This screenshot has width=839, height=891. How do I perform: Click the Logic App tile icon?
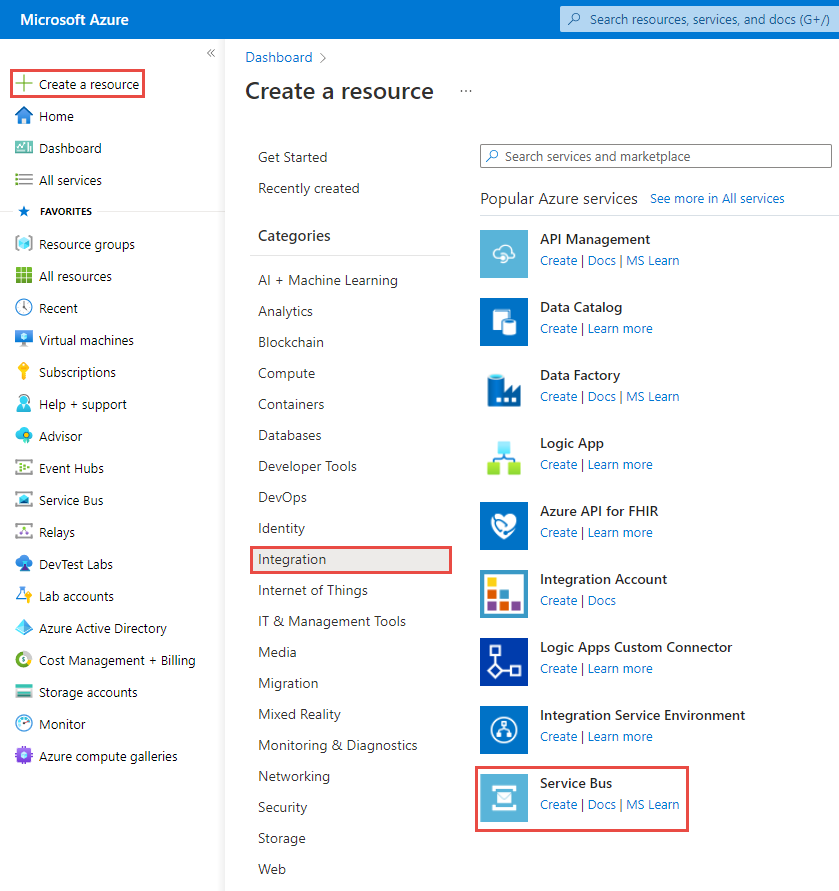point(504,458)
